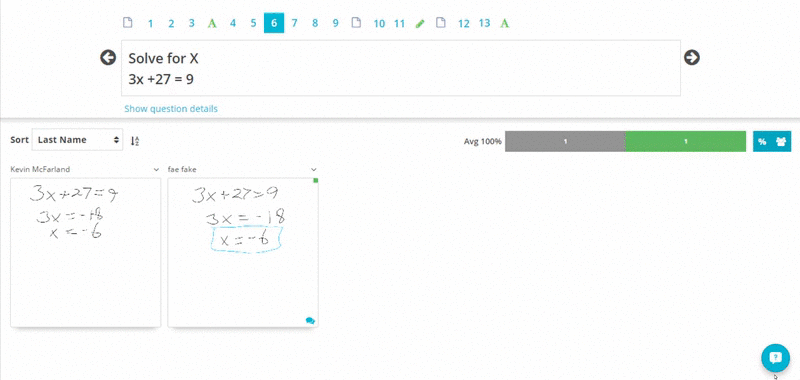
Task: Expand Kevin McFarland's options chevron
Action: tap(156, 169)
